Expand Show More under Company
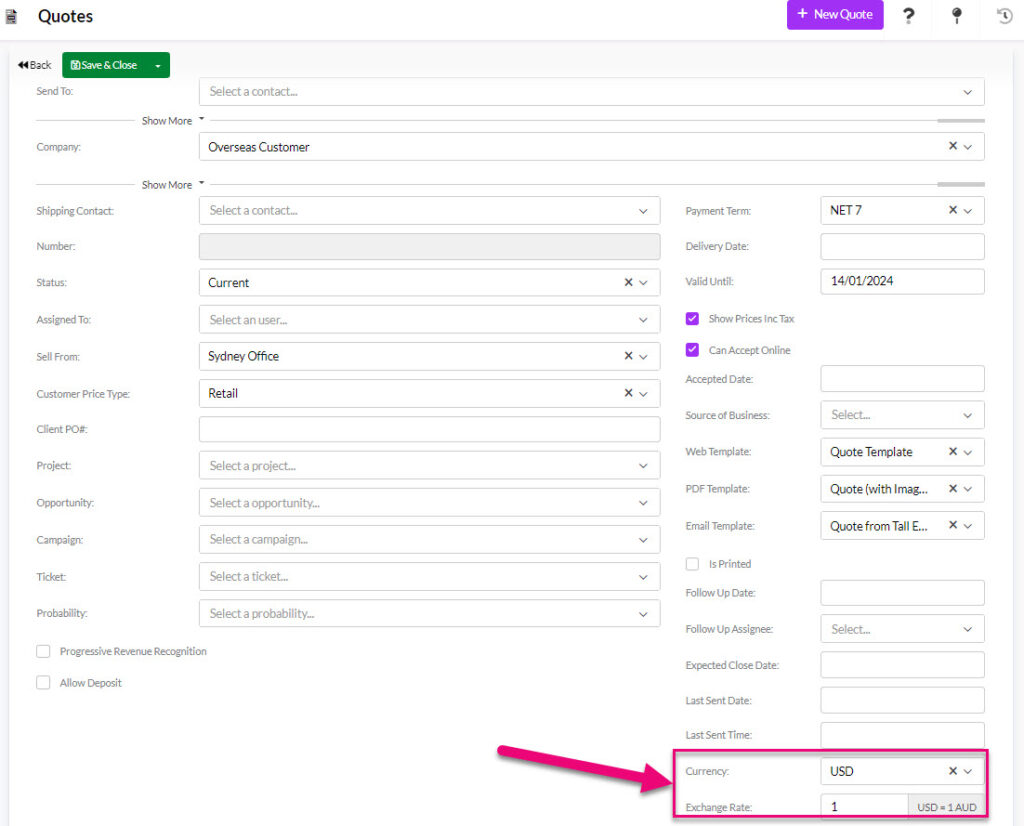The image size is (1024, 826). point(172,185)
